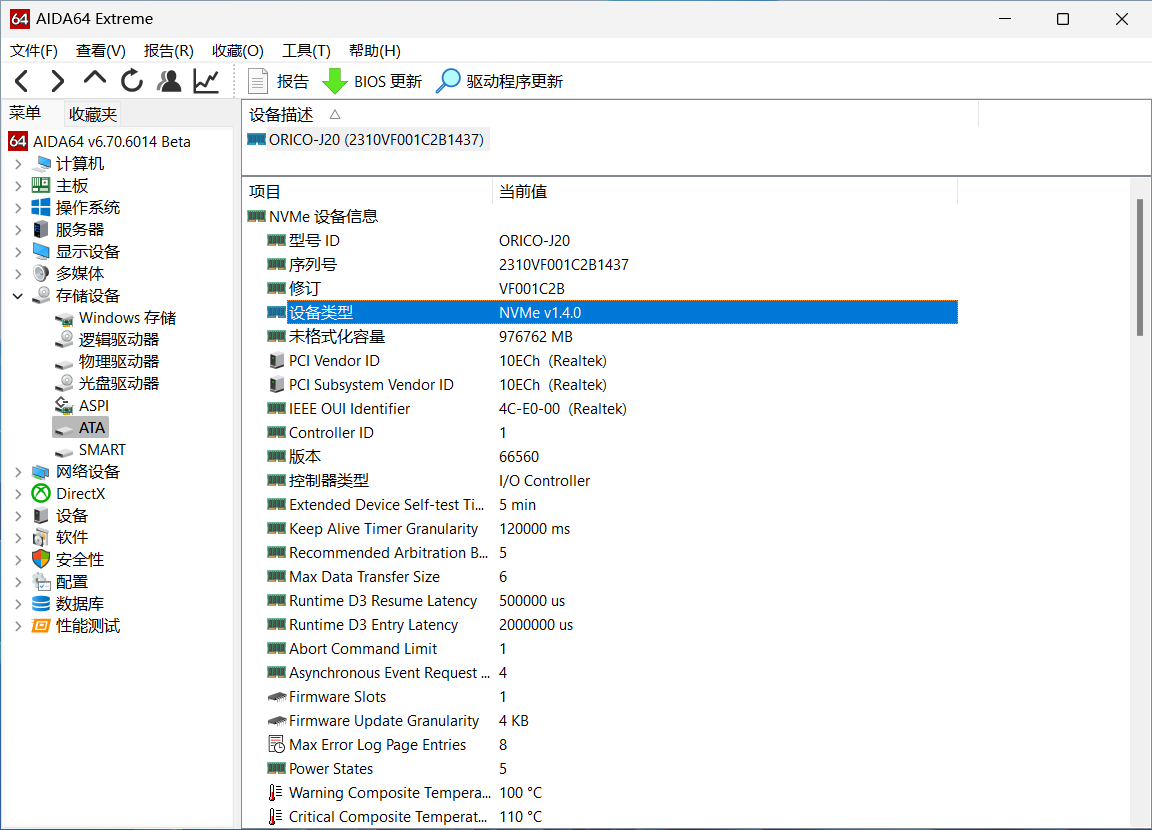Click the PCI Vendor ID chip icon
The height and width of the screenshot is (830, 1152).
click(276, 361)
